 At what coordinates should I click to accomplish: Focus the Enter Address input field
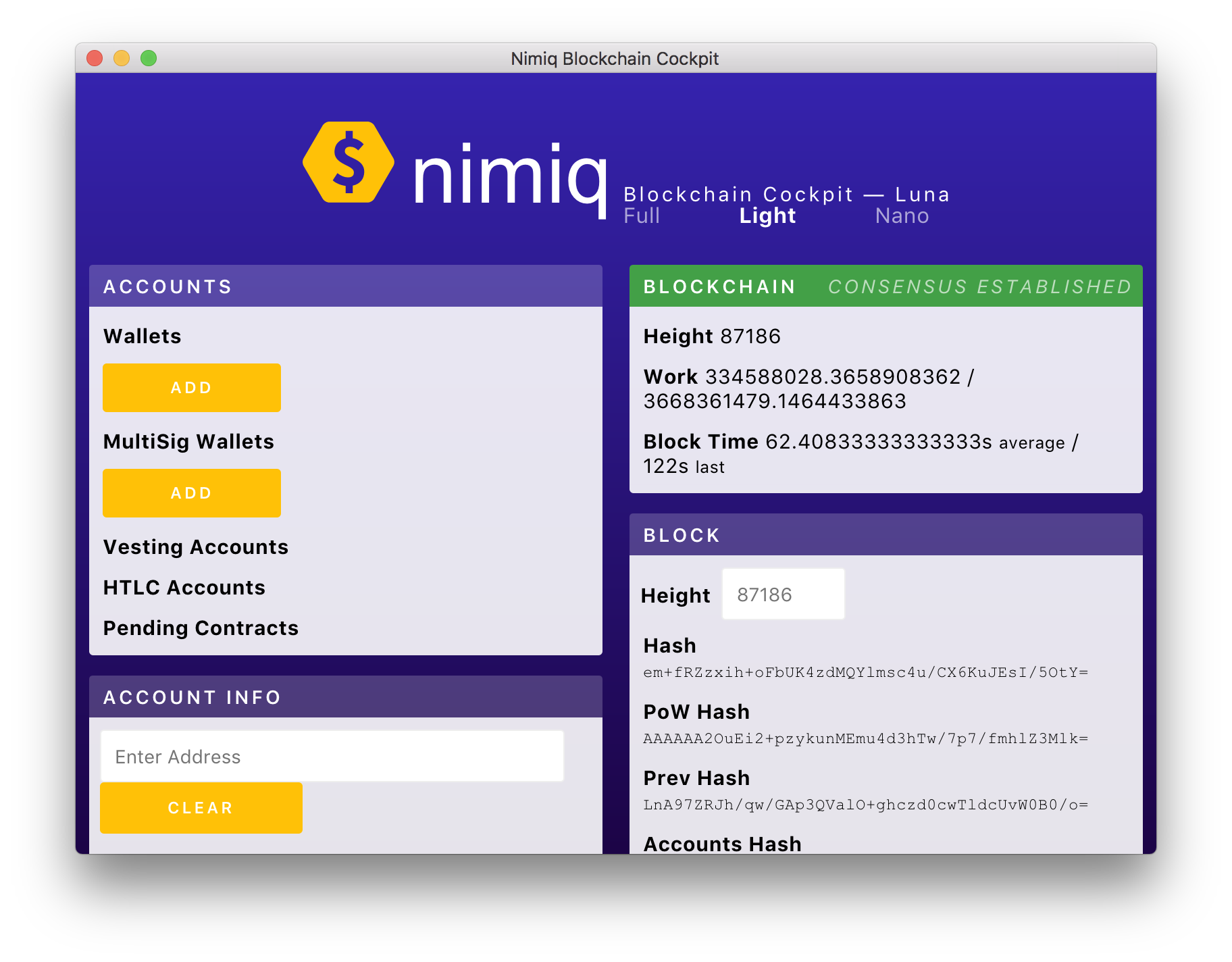332,757
